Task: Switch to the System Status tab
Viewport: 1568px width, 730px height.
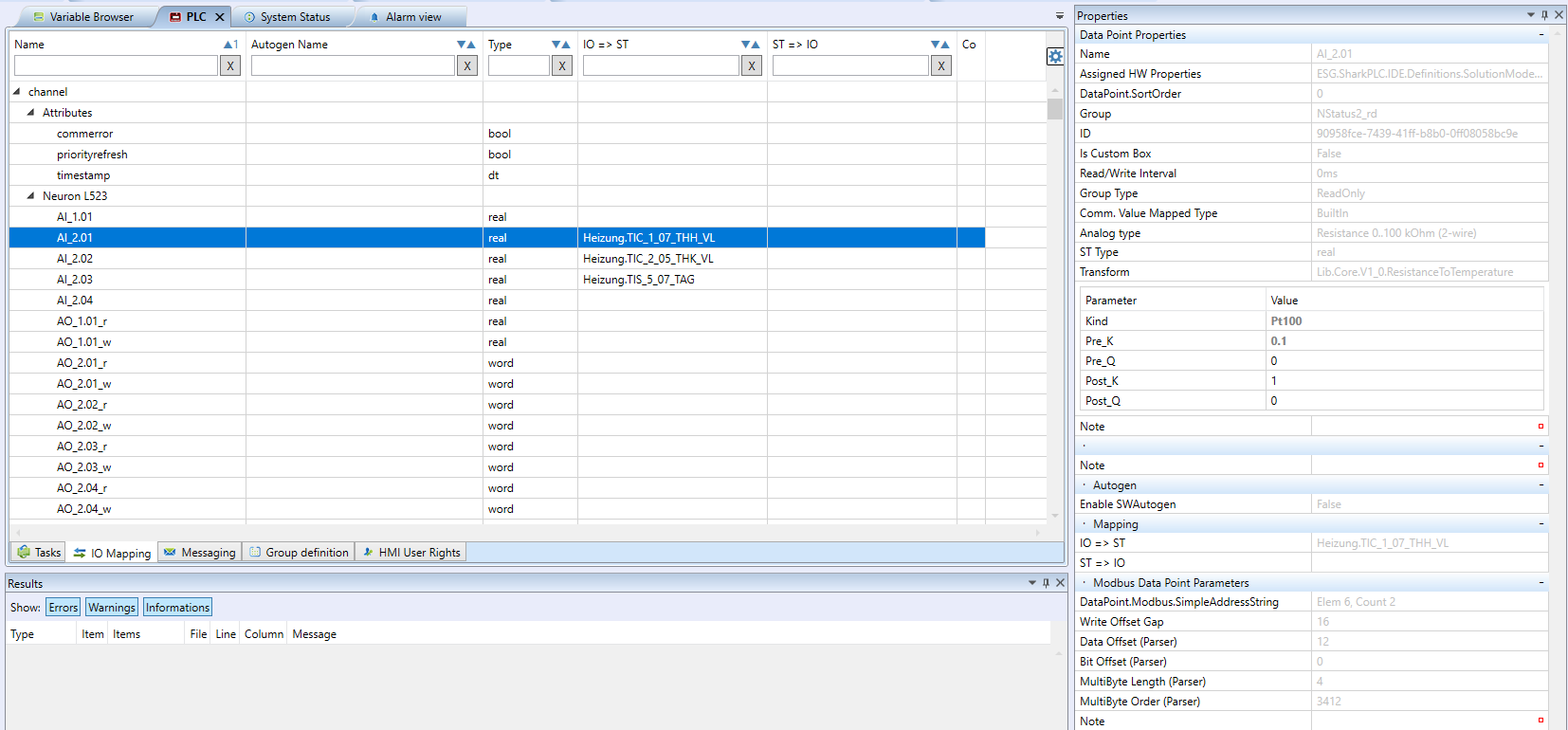Action: (295, 17)
